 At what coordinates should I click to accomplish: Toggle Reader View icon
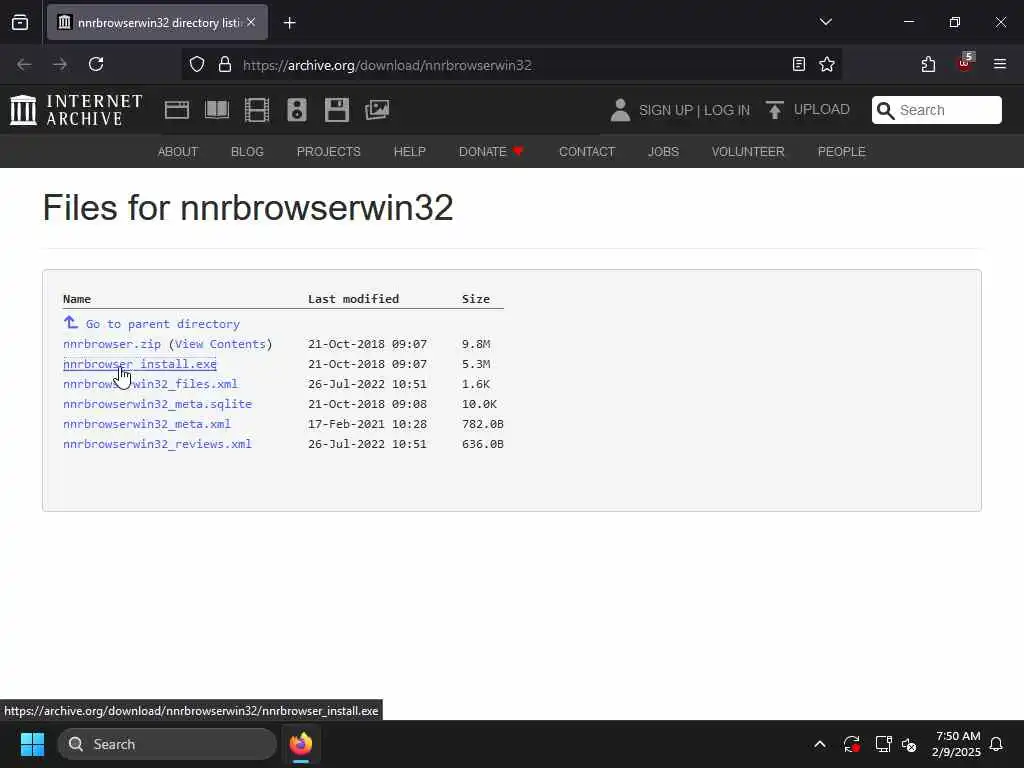799,64
